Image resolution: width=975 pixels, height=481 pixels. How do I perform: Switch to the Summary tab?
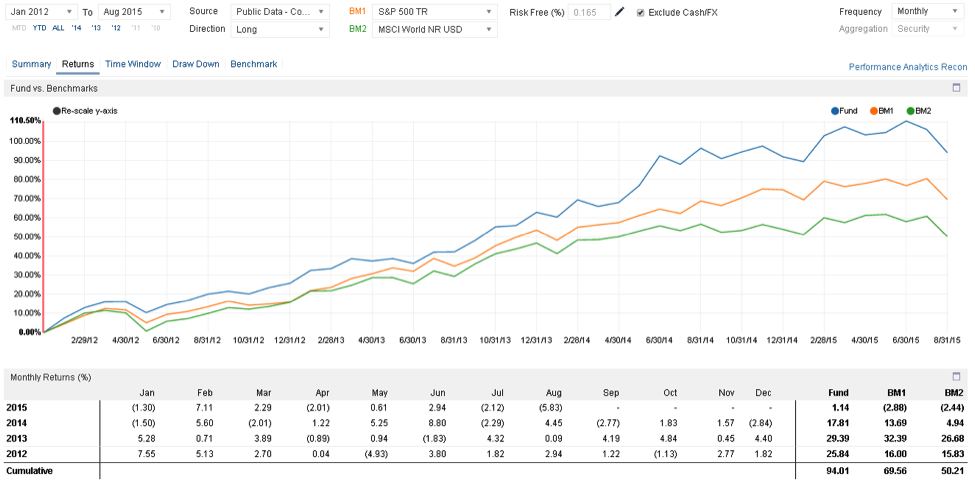coord(31,64)
